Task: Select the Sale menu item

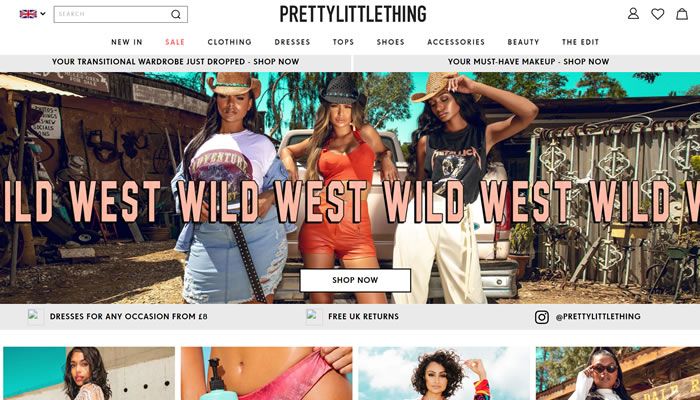Action: click(175, 42)
